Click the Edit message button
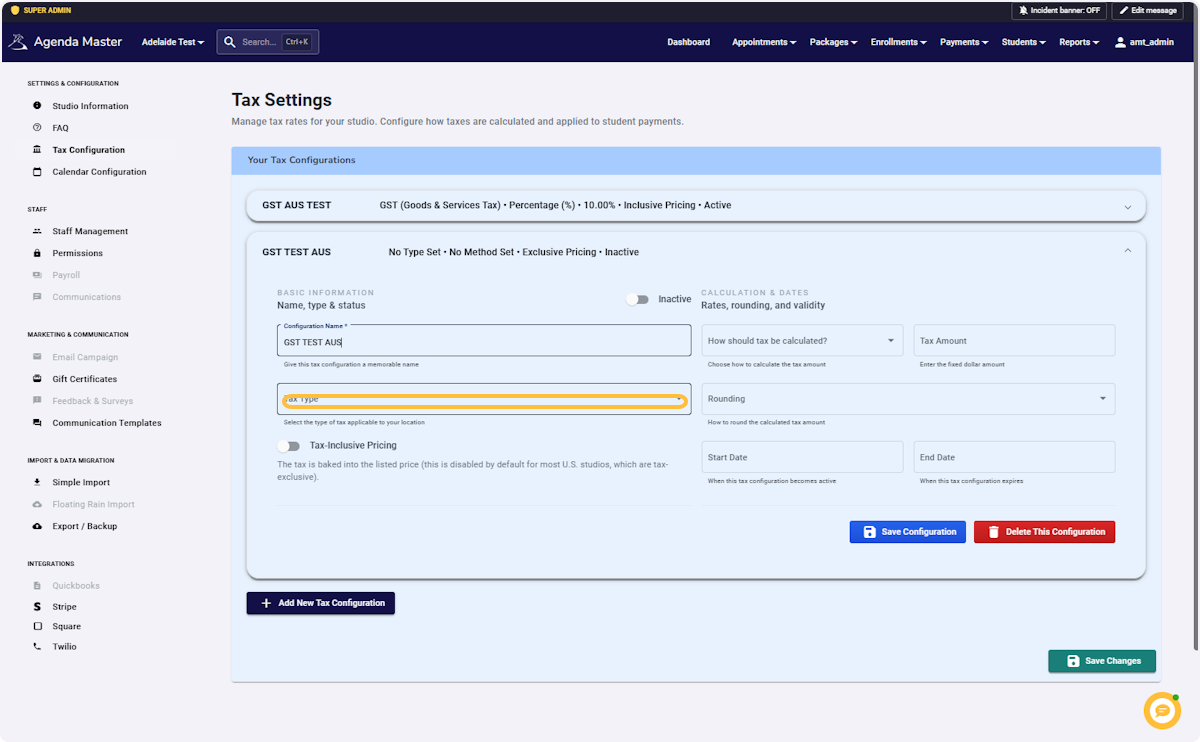Screen dimensions: 1200x742 (x=1148, y=10)
